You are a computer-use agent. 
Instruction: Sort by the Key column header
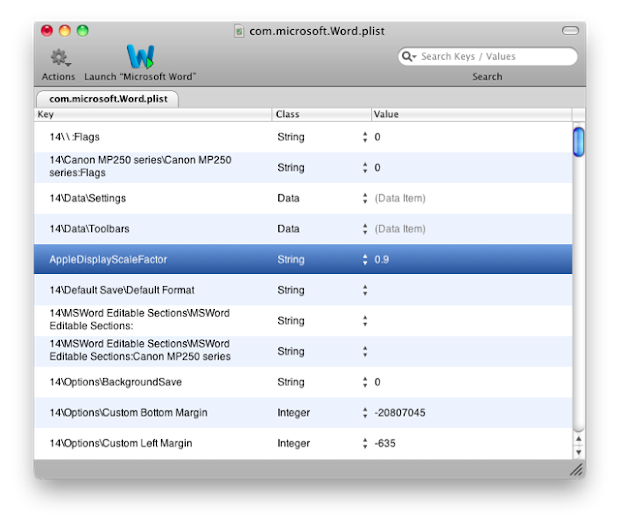pyautogui.click(x=153, y=114)
